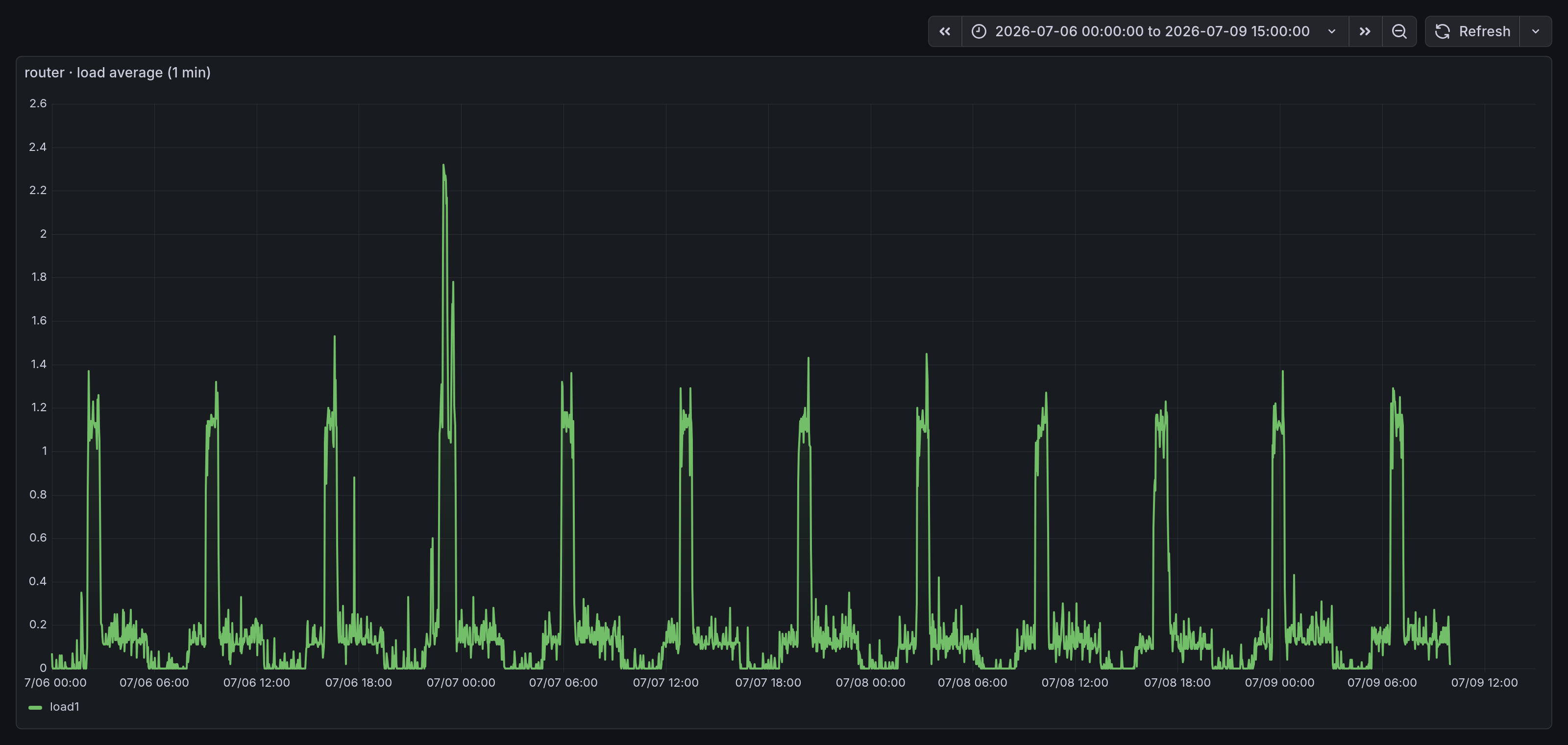Click the 07/09 12:00 axis label
1568x745 pixels.
coord(1485,683)
